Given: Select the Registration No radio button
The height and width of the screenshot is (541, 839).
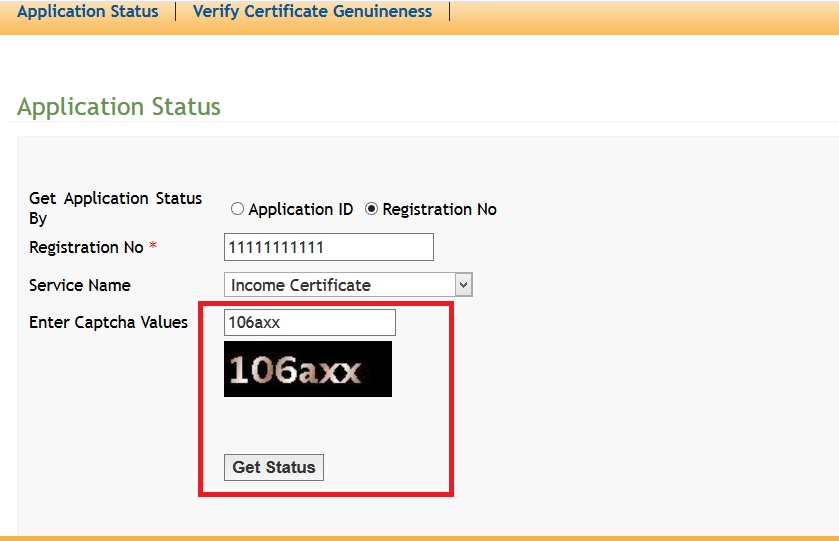Looking at the screenshot, I should click(372, 209).
